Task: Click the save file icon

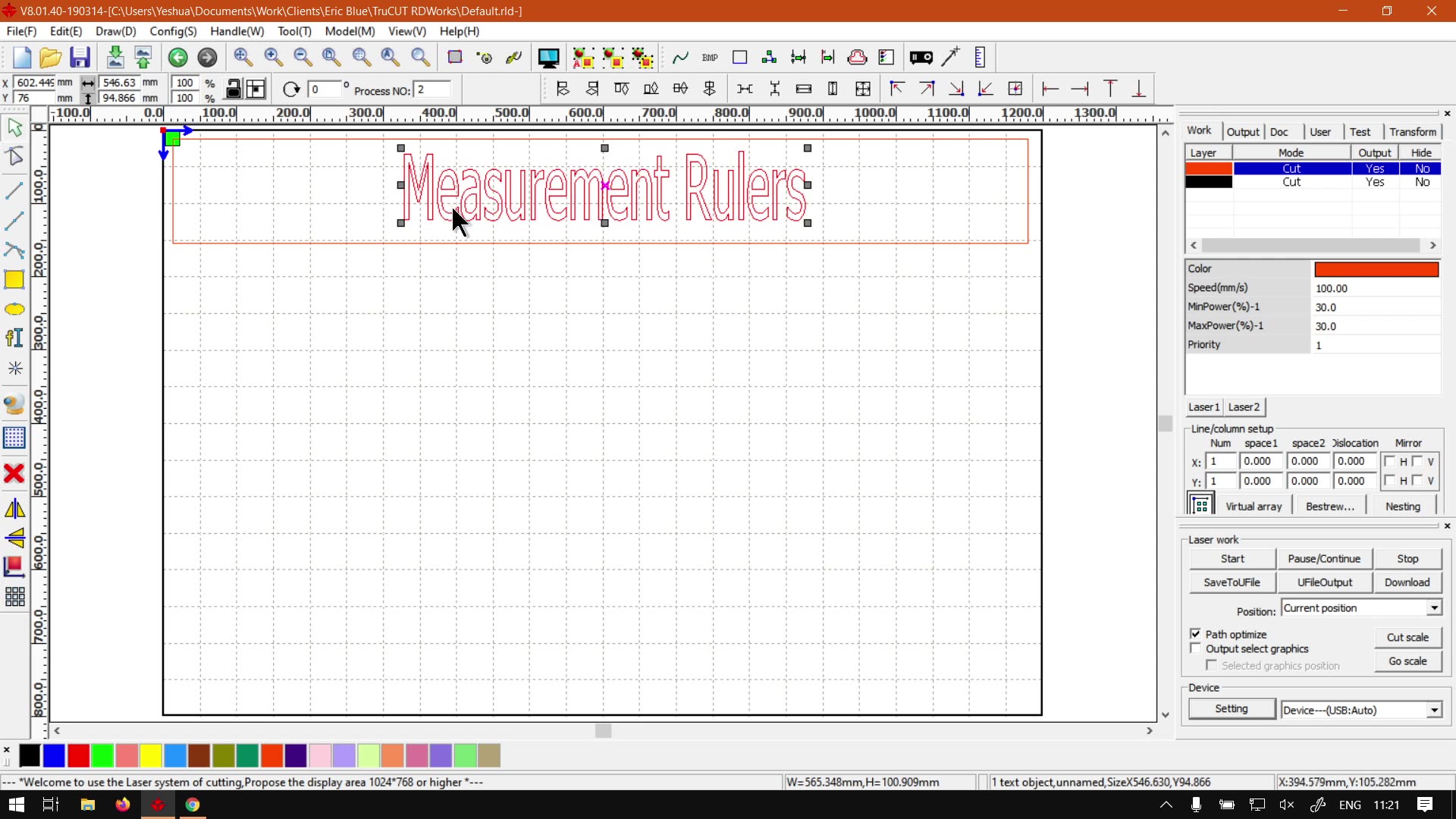Action: [x=80, y=58]
